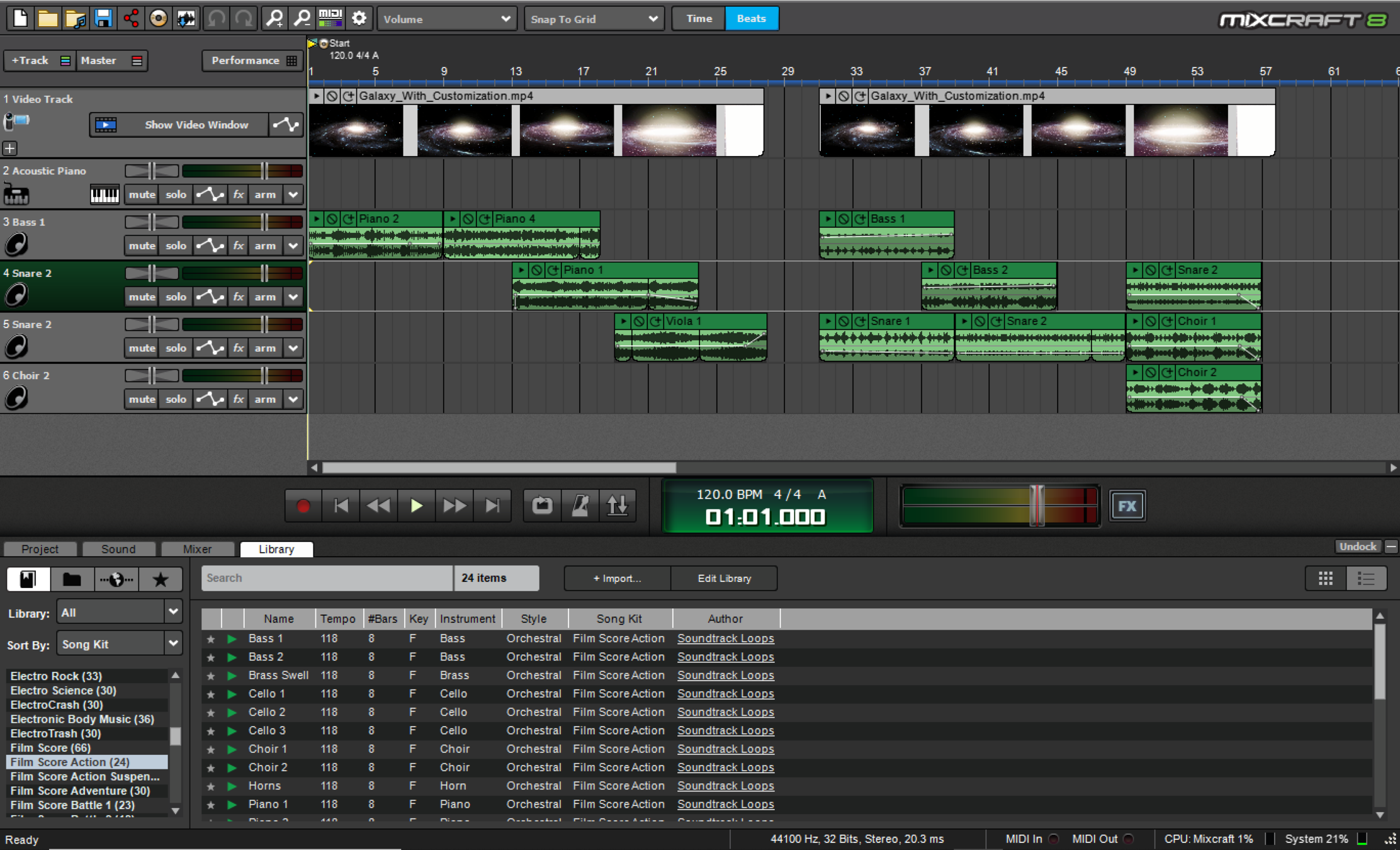
Task: Open the master FX button
Action: pos(1127,506)
